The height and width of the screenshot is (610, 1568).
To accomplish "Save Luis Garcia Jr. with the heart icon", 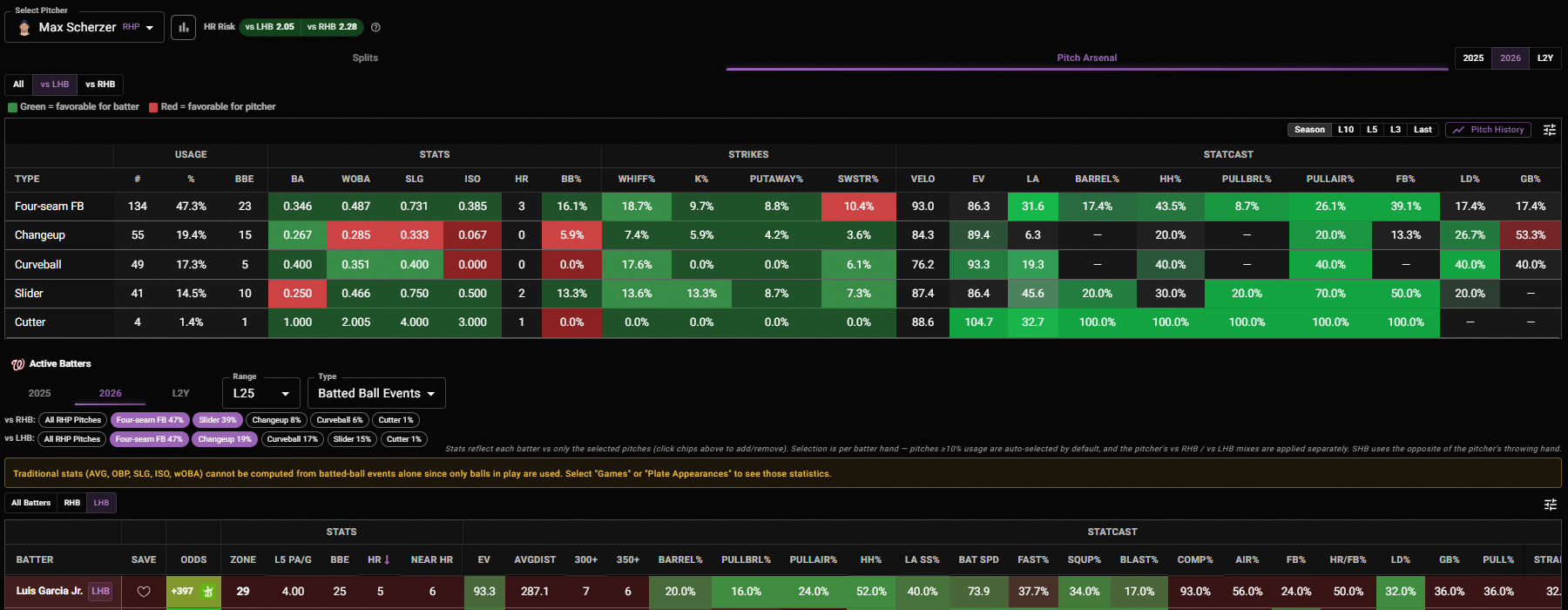I will click(144, 592).
